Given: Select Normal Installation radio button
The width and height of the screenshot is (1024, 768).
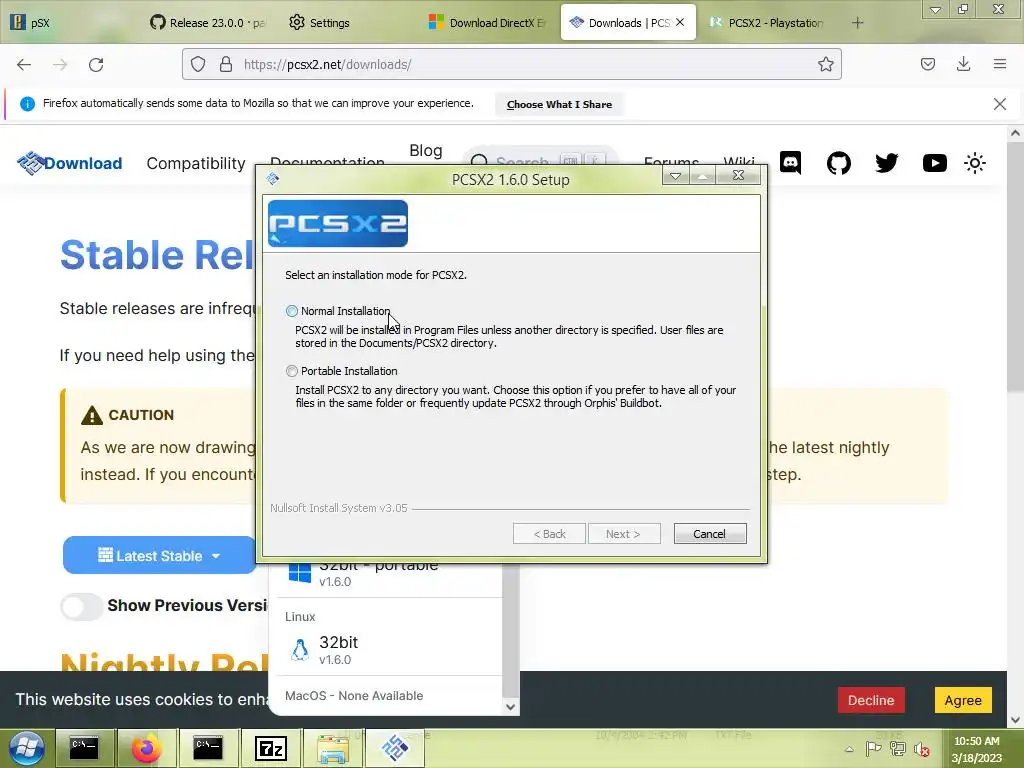Looking at the screenshot, I should 292,312.
